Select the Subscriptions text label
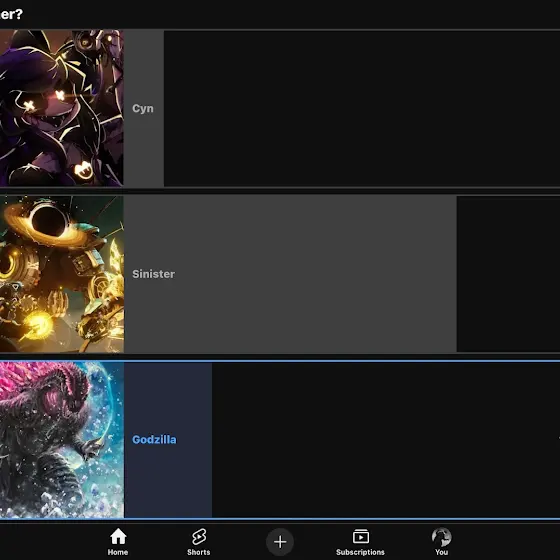 pos(360,552)
